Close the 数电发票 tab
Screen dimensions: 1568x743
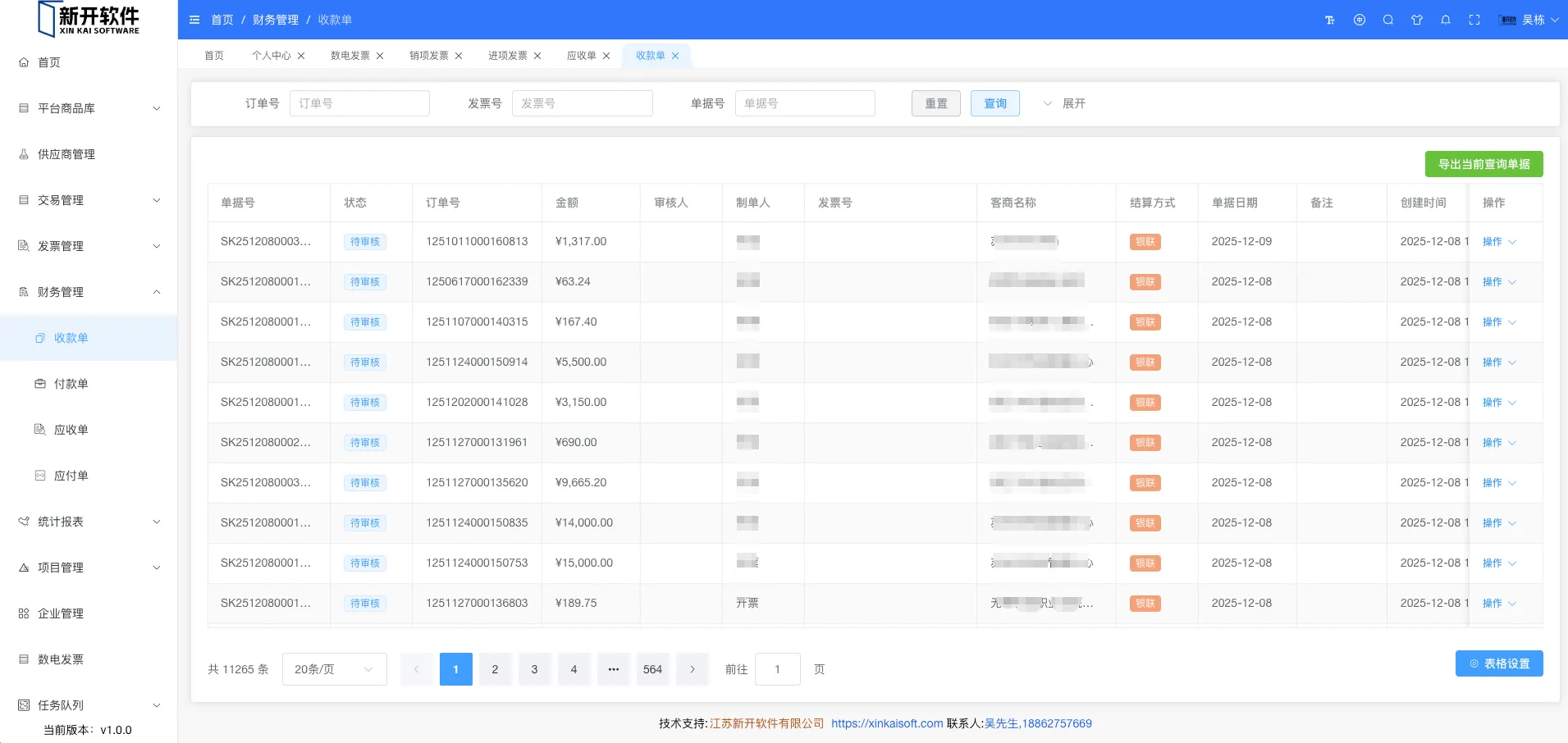click(380, 56)
